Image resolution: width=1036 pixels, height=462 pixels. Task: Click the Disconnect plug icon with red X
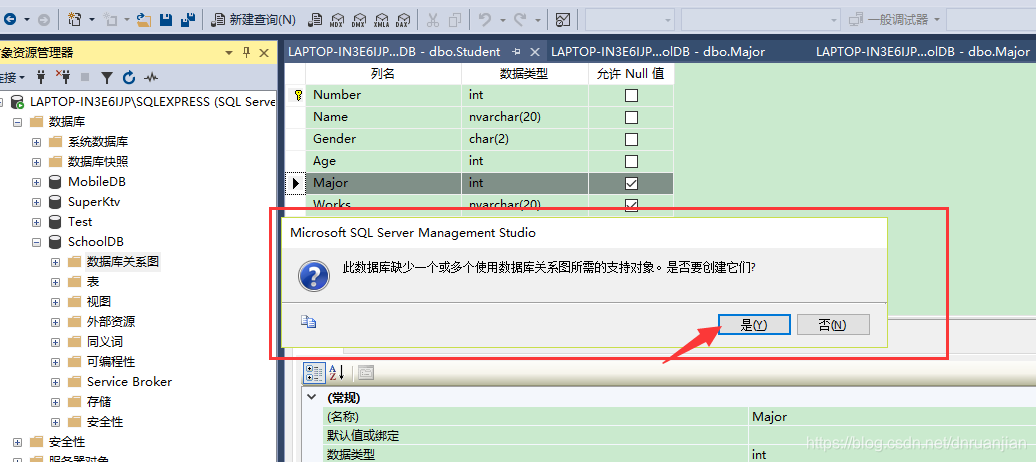[x=63, y=77]
